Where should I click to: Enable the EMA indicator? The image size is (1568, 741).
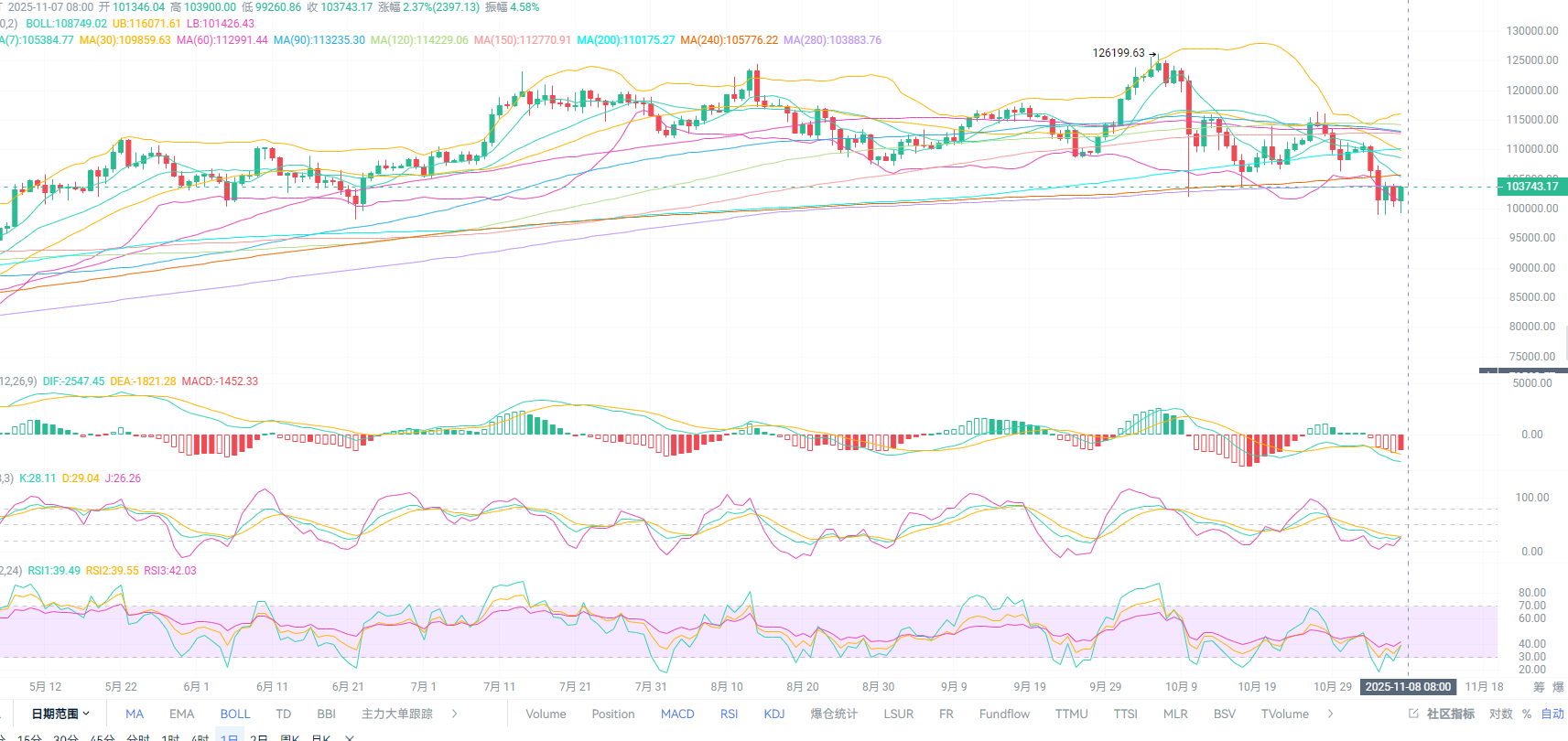pos(181,714)
